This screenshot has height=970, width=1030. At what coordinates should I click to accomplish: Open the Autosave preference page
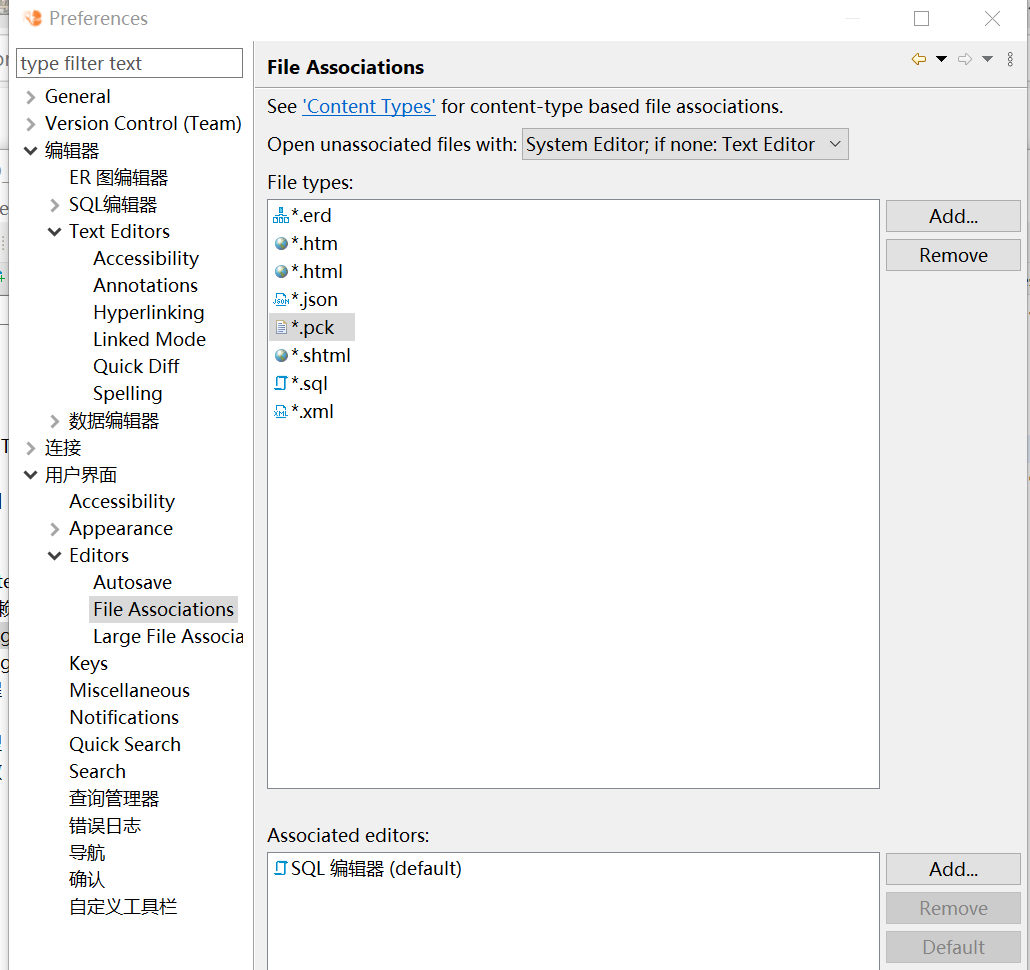[x=132, y=583]
